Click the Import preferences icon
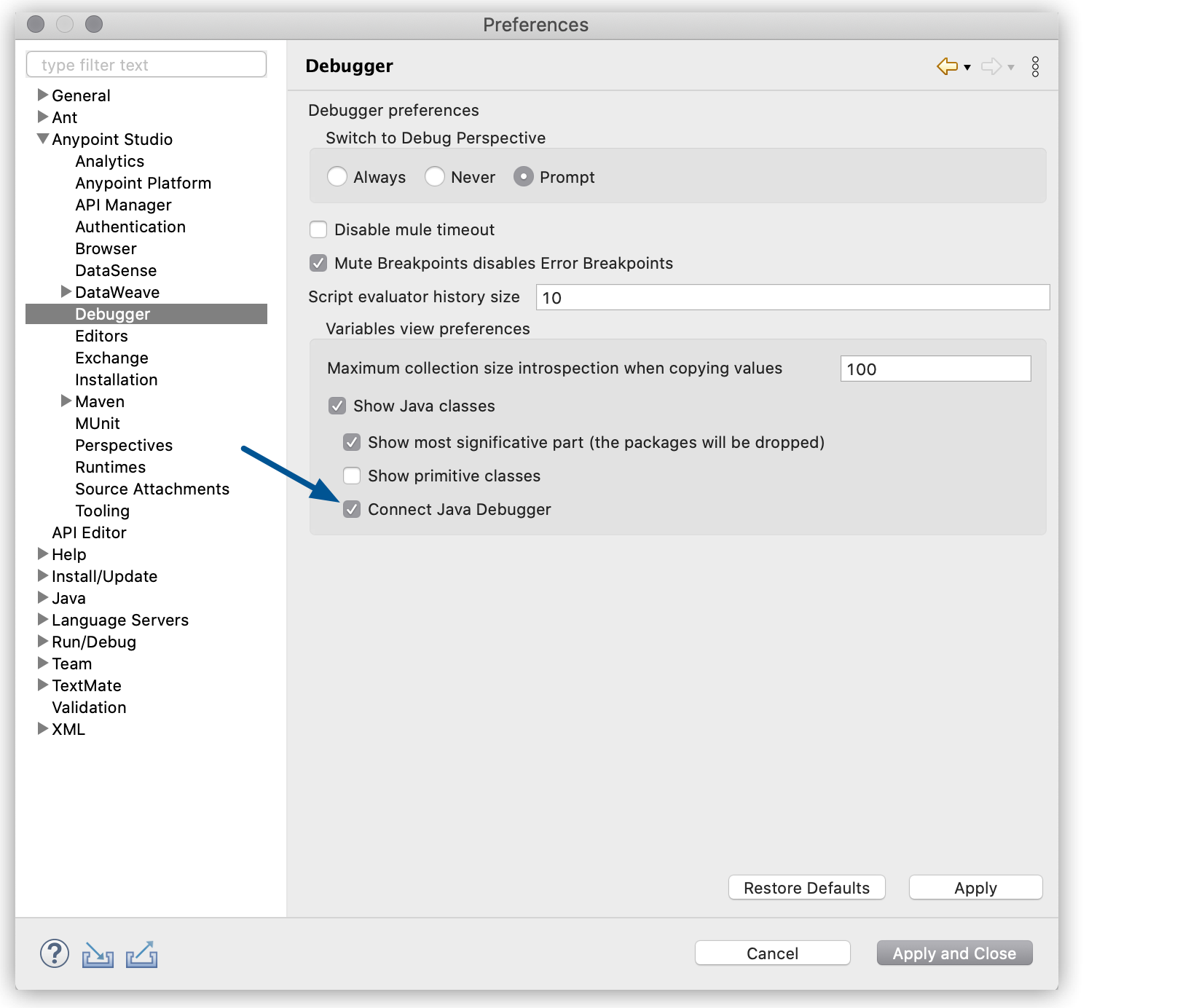Viewport: 1180px width, 1008px height. coord(98,954)
